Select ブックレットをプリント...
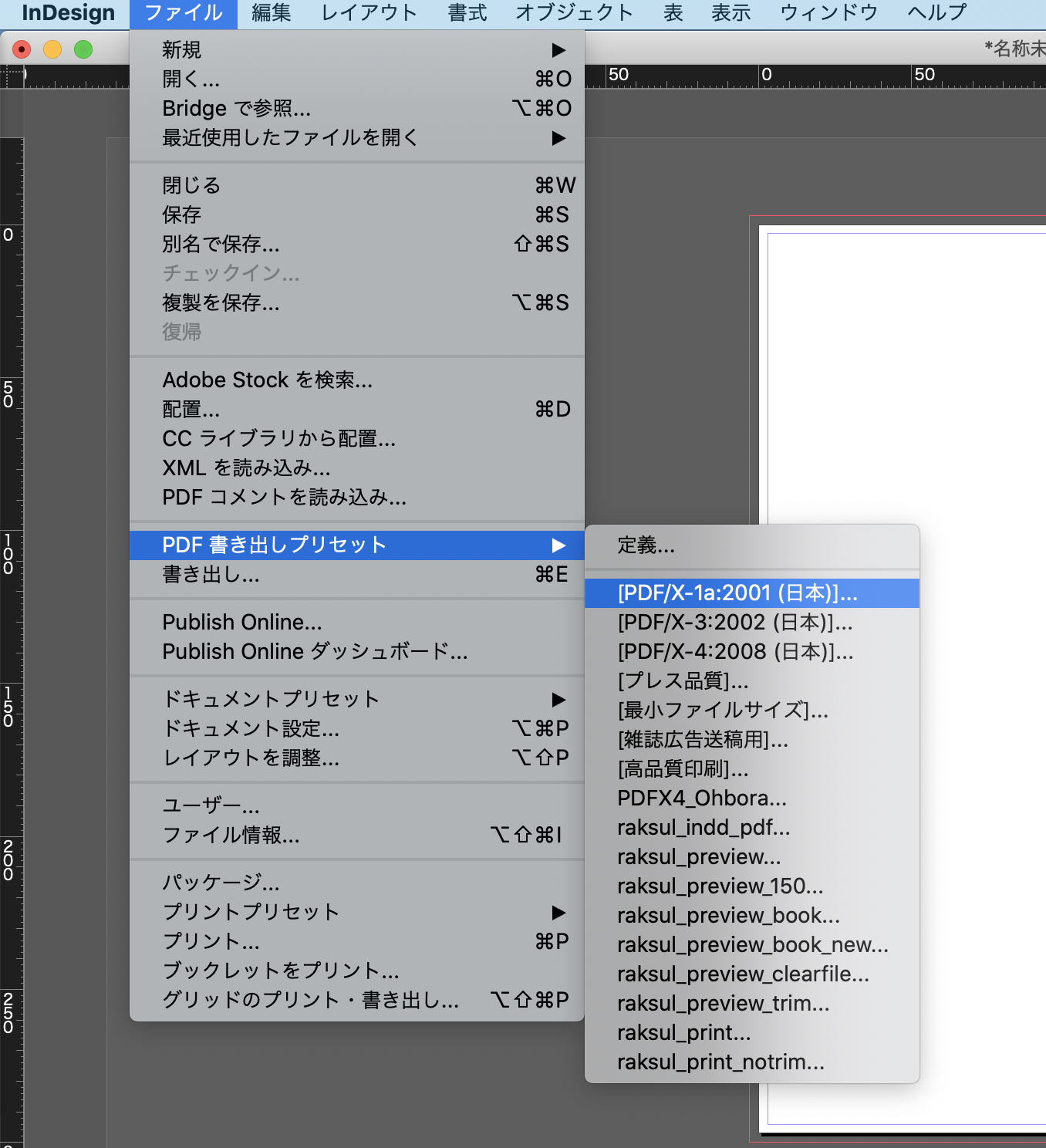This screenshot has width=1046, height=1148. click(x=357, y=971)
